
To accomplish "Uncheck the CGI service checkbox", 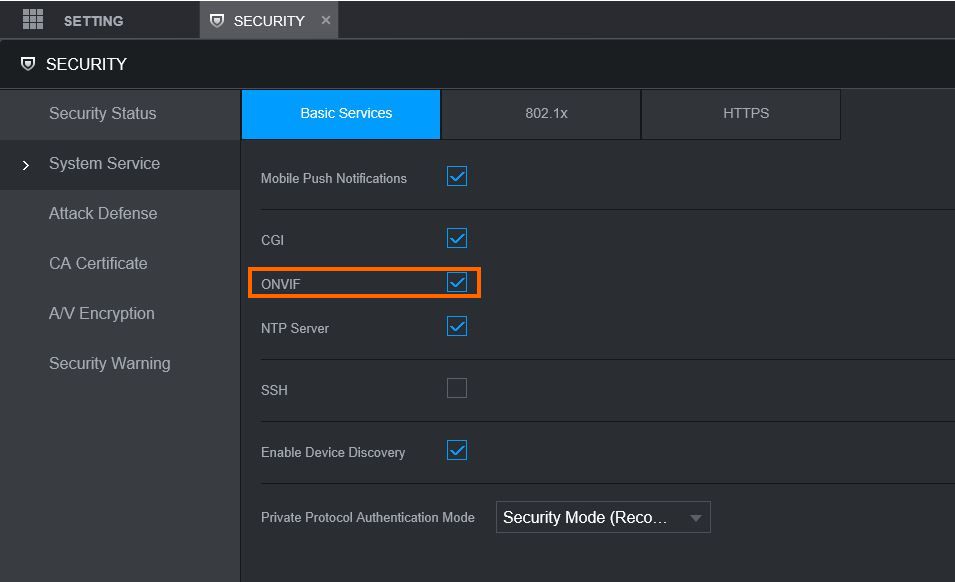I will (457, 239).
